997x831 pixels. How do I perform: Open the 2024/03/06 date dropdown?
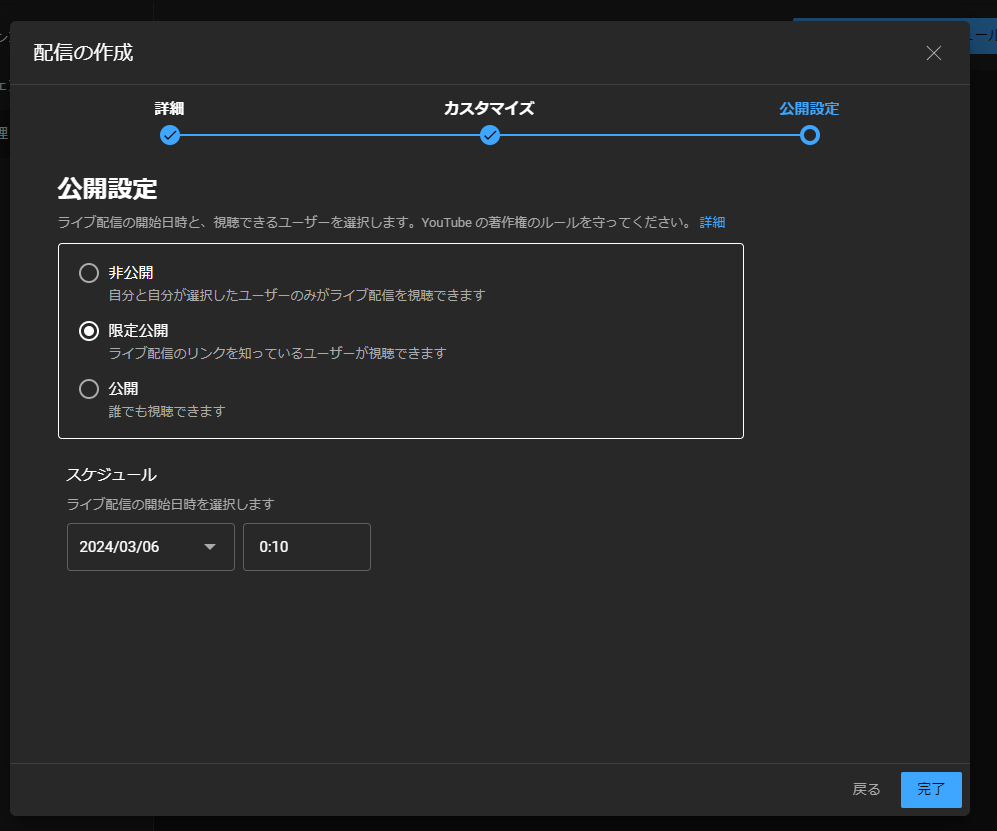(x=150, y=547)
